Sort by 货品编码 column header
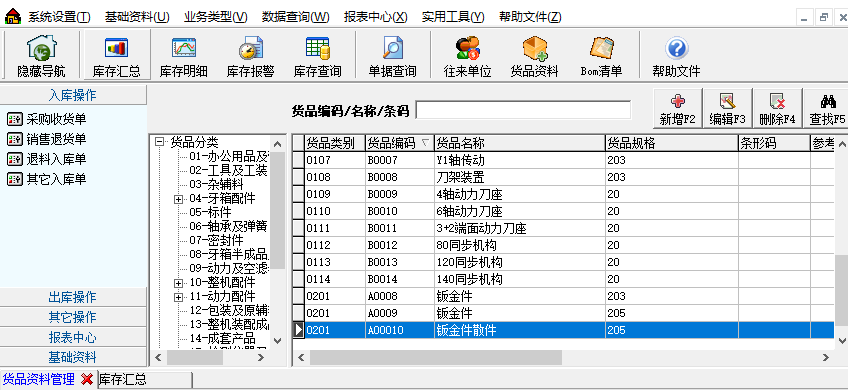 click(x=400, y=143)
